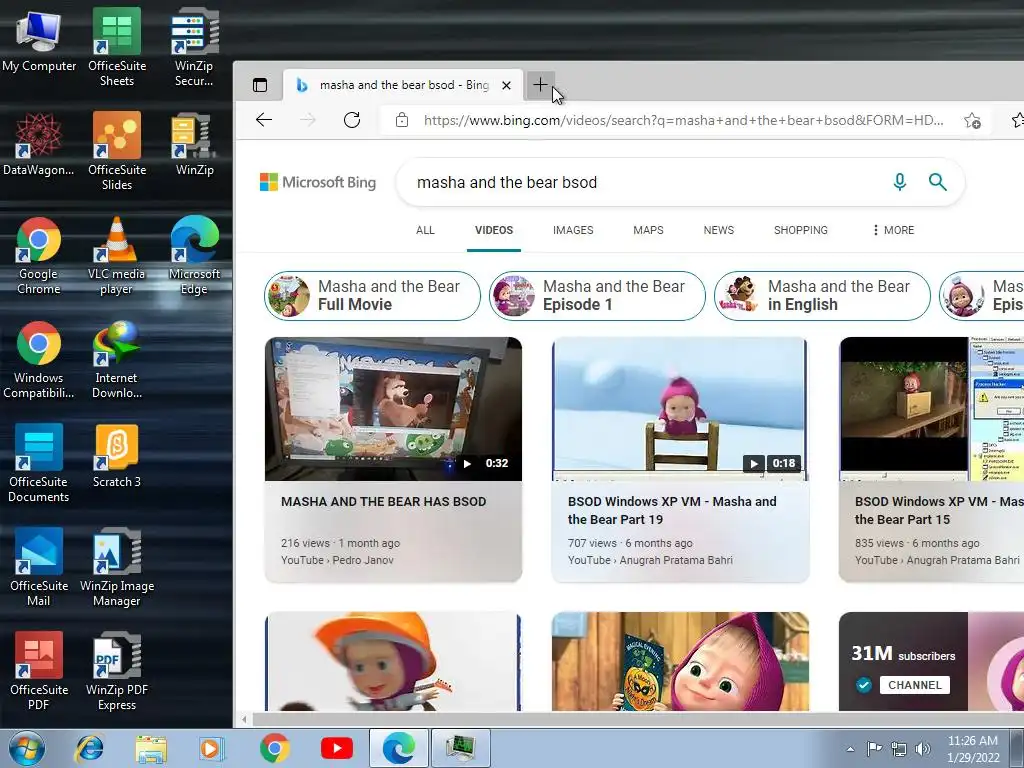Screen dimensions: 1024x768
Task: Open Windows Media Player from taskbar
Action: tap(212, 748)
